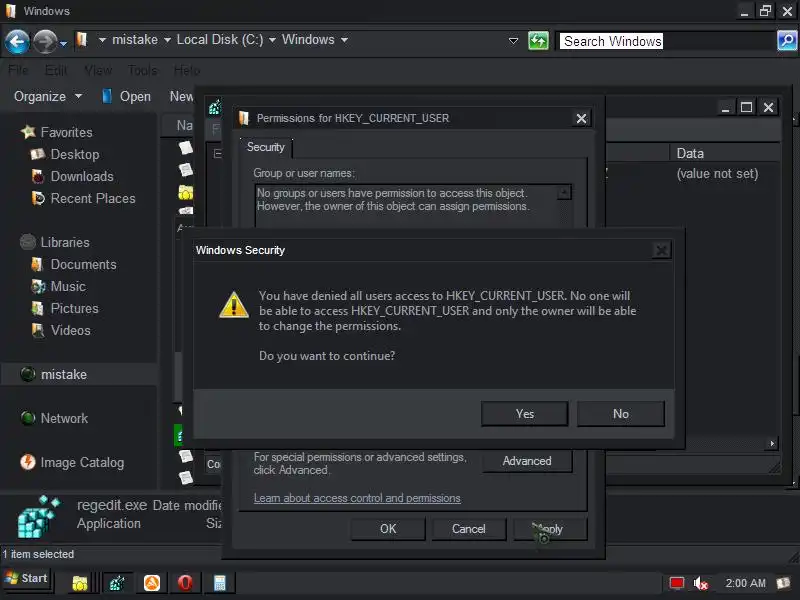Maximize the Registry Editor window

(746, 107)
